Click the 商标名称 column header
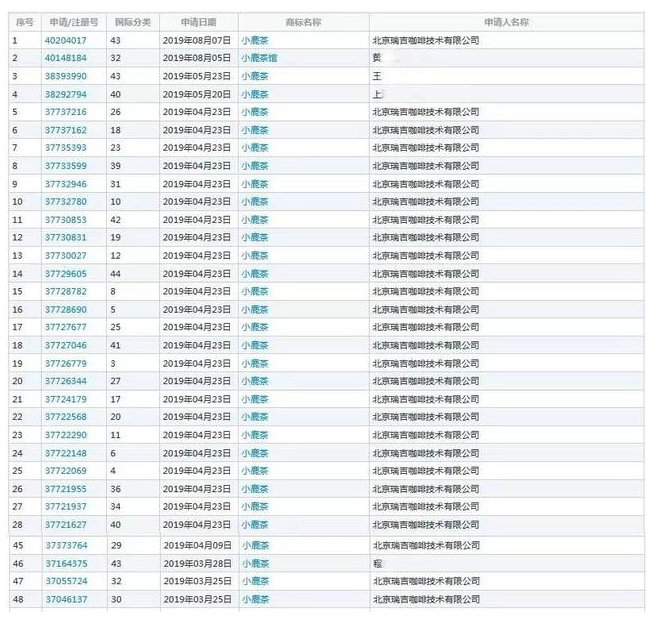This screenshot has height=622, width=658. (303, 22)
